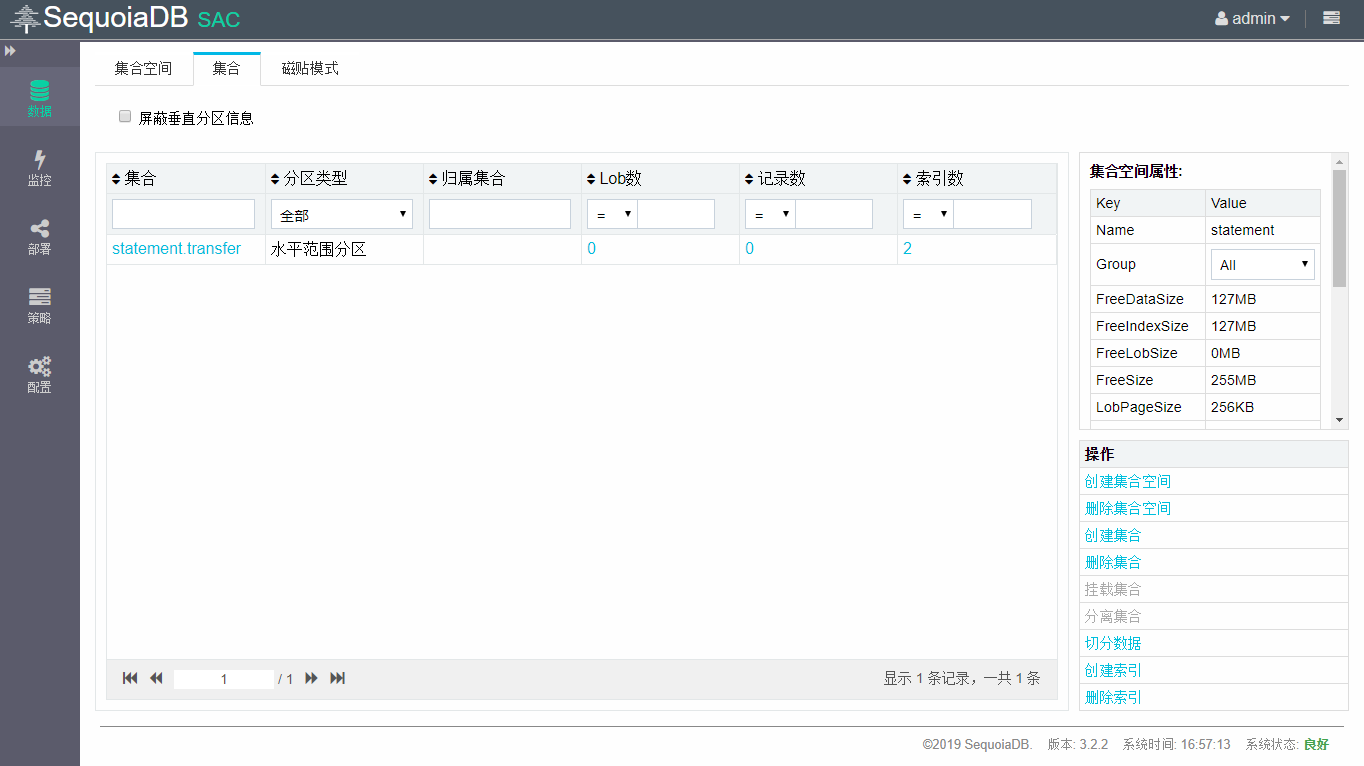Open the 监控 (Monitor) sidebar section

(39, 167)
